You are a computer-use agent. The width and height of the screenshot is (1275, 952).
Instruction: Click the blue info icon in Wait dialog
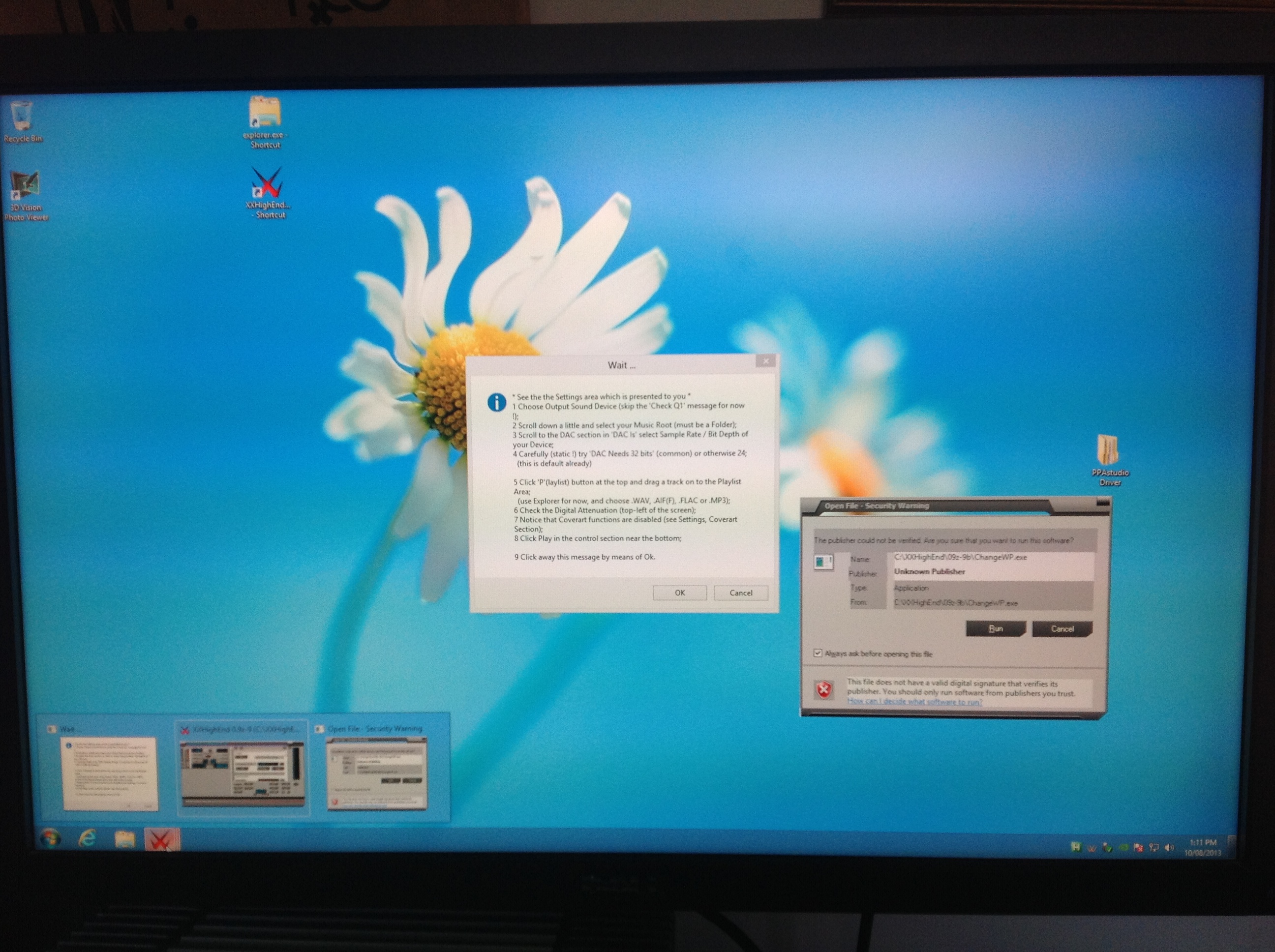point(496,402)
